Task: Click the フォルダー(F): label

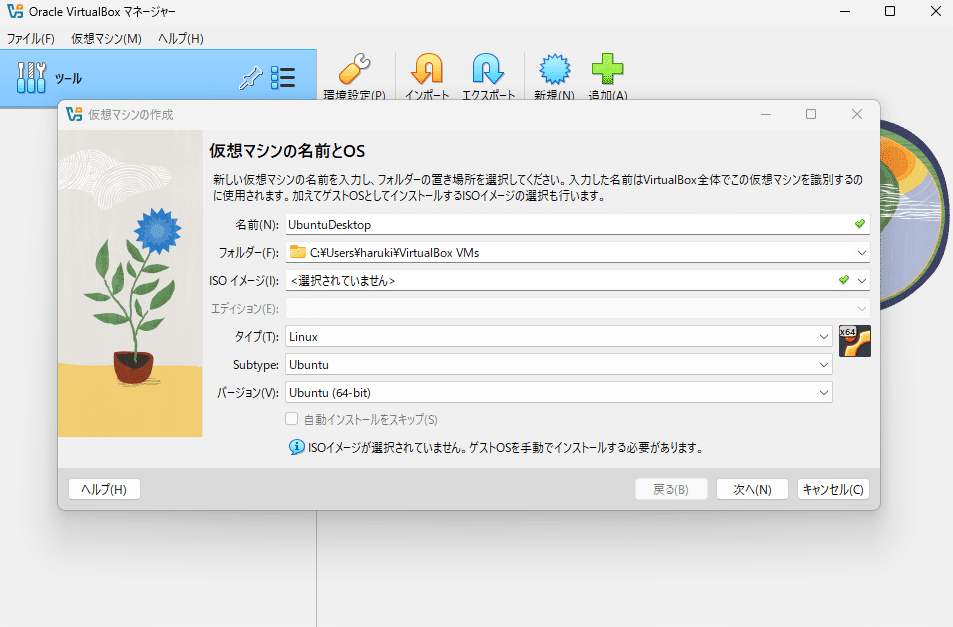Action: [249, 253]
